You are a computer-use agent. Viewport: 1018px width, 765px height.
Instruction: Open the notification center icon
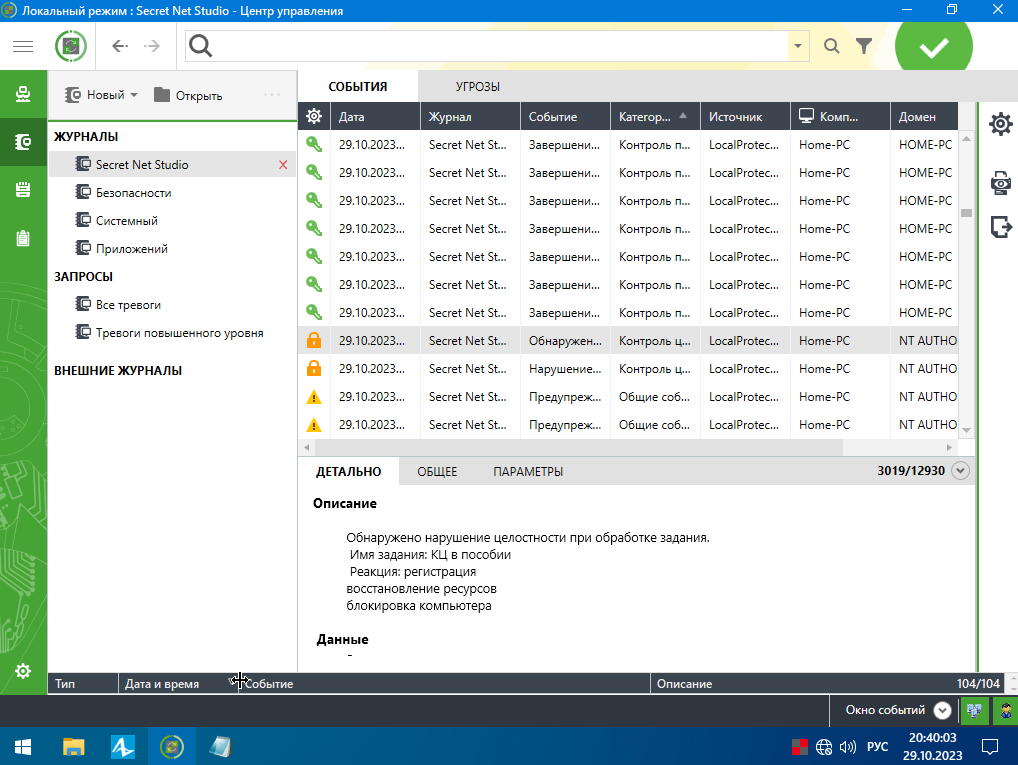(989, 747)
